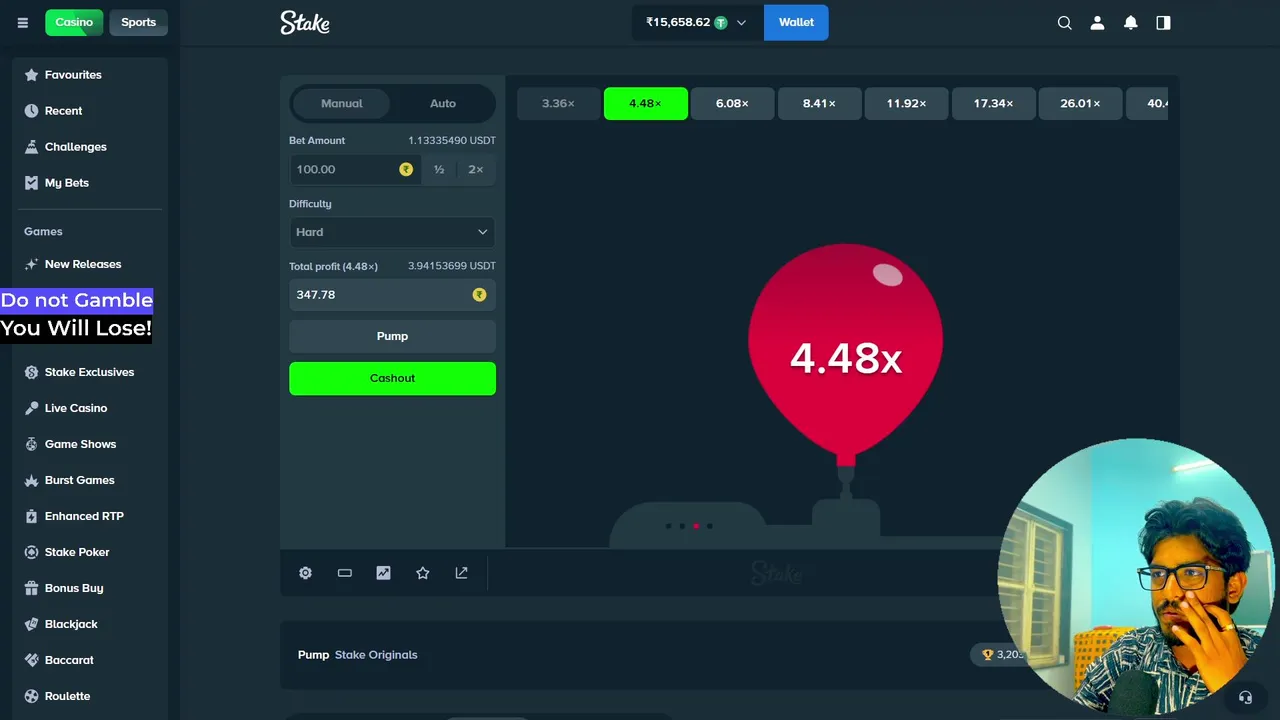This screenshot has width=1280, height=720.
Task: Halve the bet with ½ button
Action: [439, 169]
